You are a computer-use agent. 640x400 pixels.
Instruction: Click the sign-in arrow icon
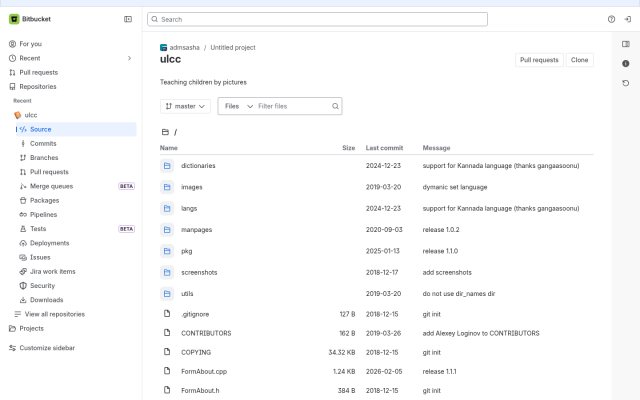click(x=628, y=19)
